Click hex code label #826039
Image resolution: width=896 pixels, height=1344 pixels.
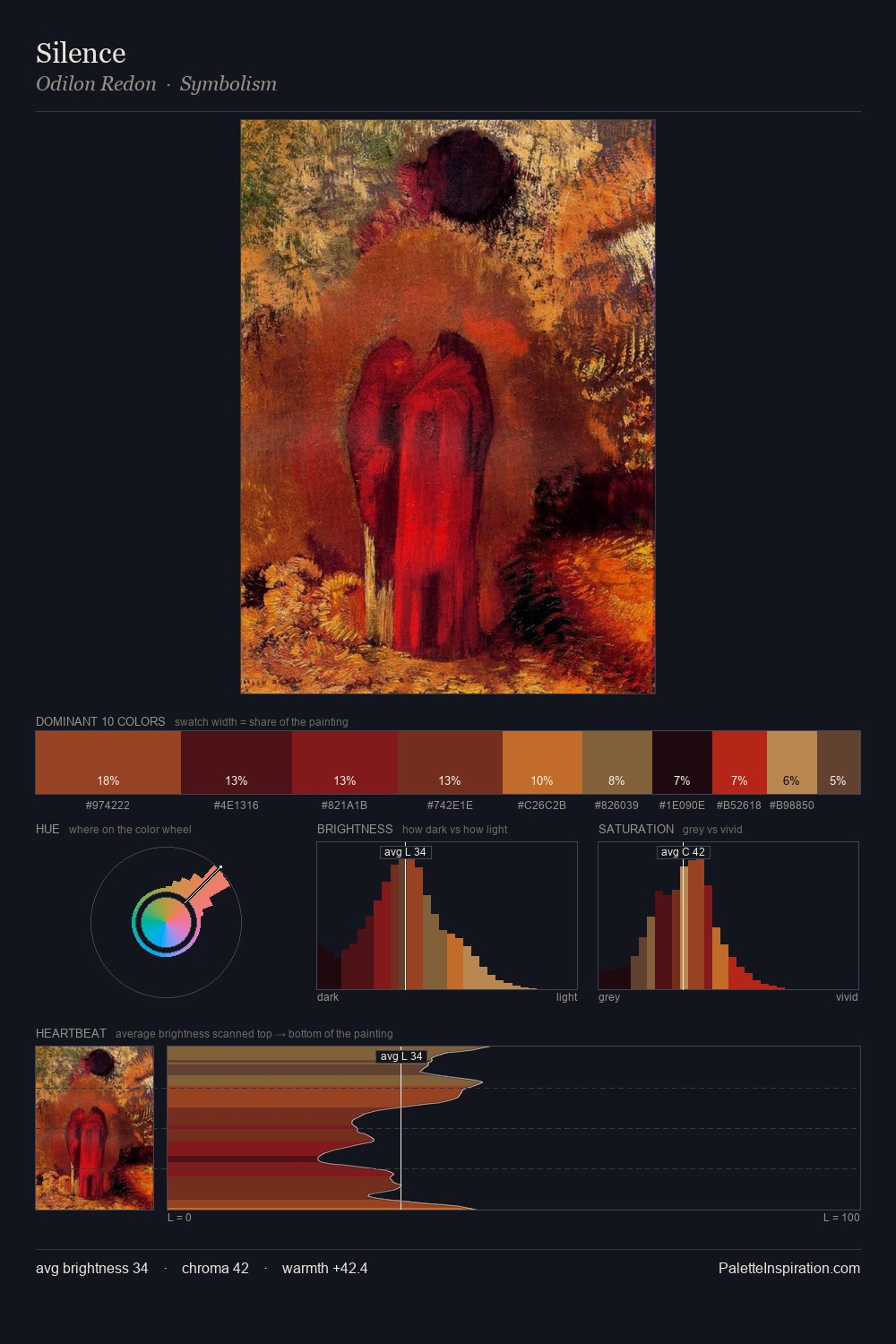[x=617, y=806]
